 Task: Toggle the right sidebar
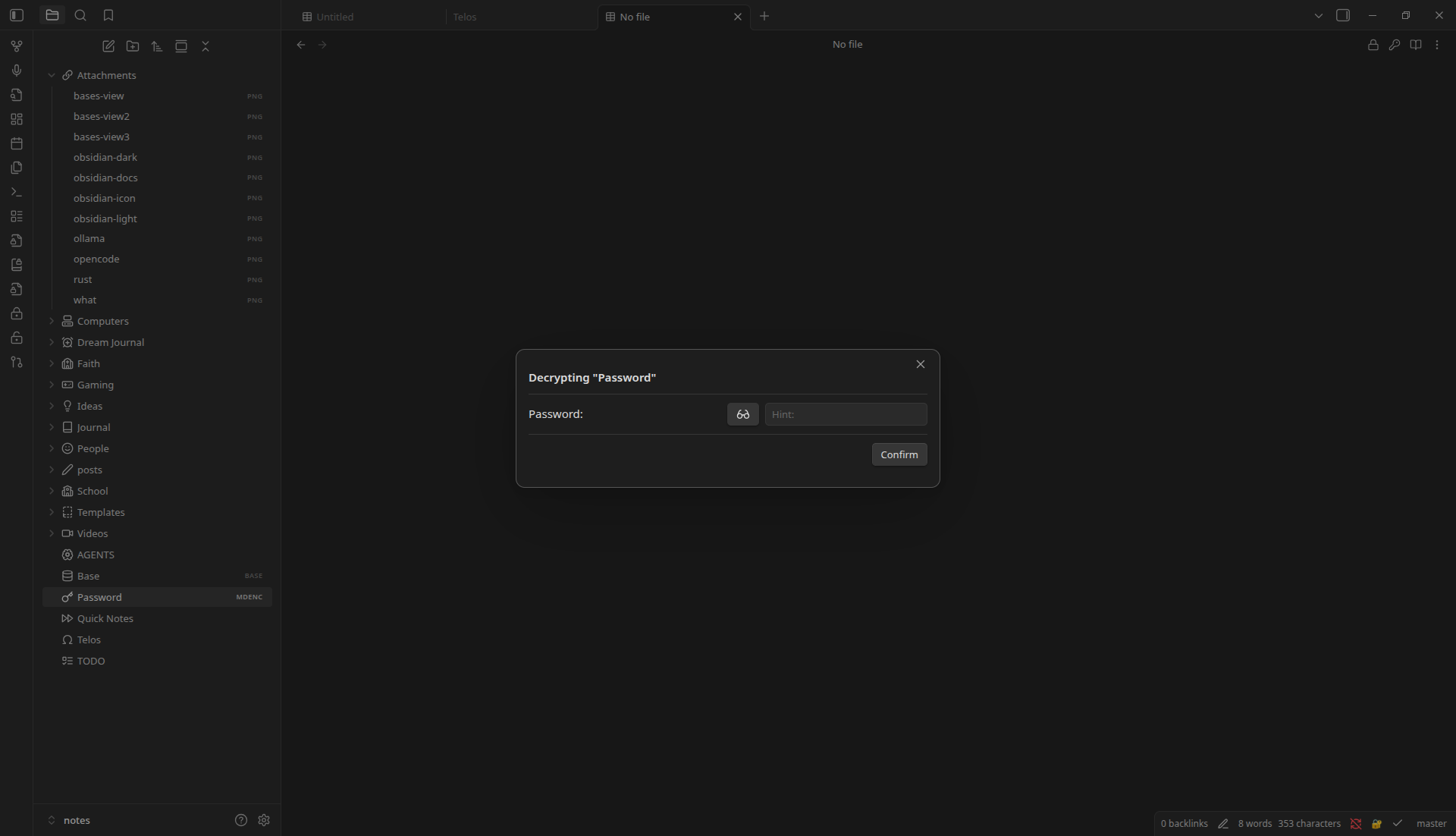(x=1343, y=15)
